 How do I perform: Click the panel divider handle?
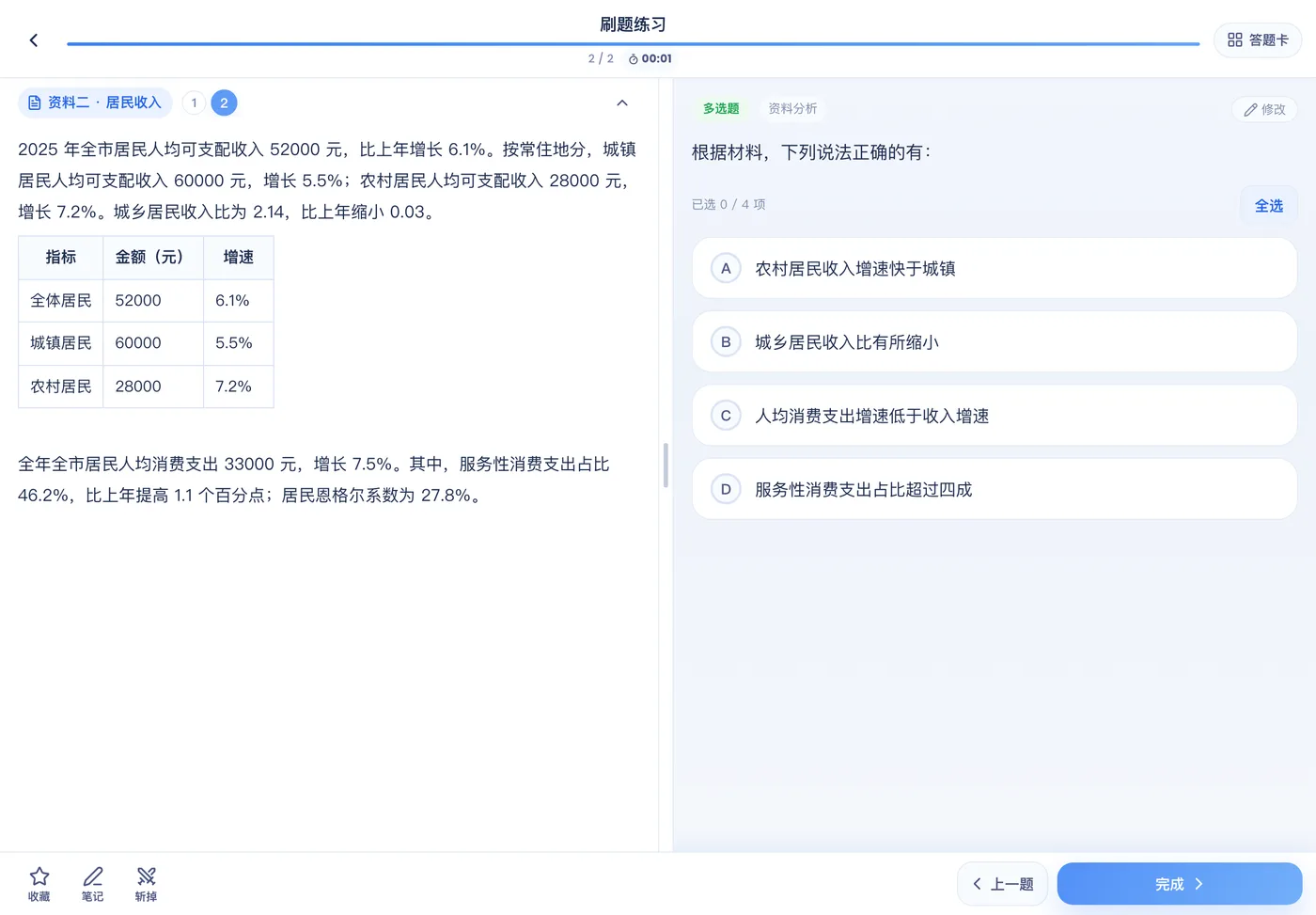pyautogui.click(x=666, y=465)
